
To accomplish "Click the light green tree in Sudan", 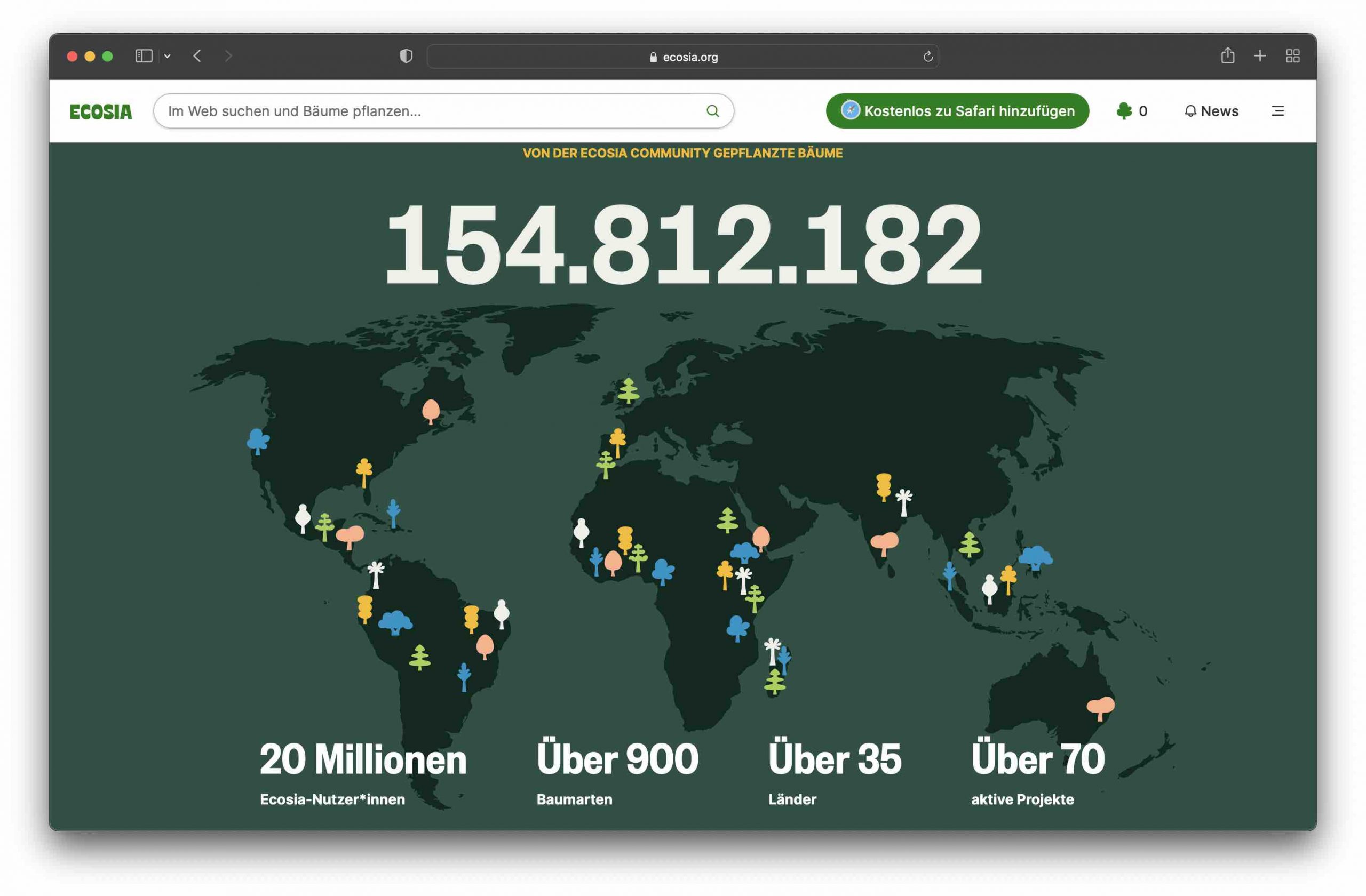I will pyautogui.click(x=727, y=521).
